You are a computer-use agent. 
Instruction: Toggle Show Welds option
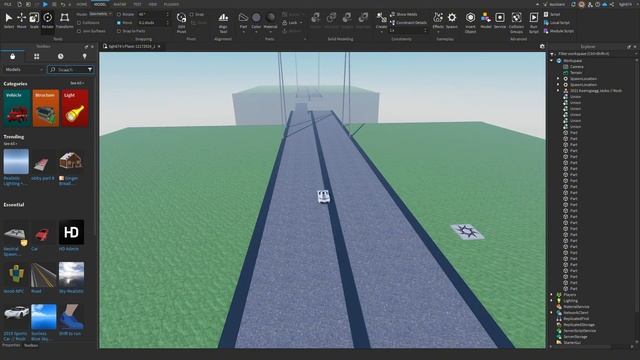tap(403, 14)
